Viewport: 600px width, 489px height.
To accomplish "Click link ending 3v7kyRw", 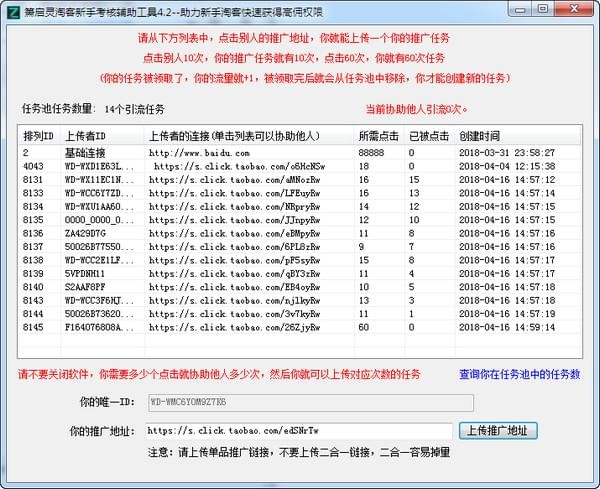I will pos(235,314).
